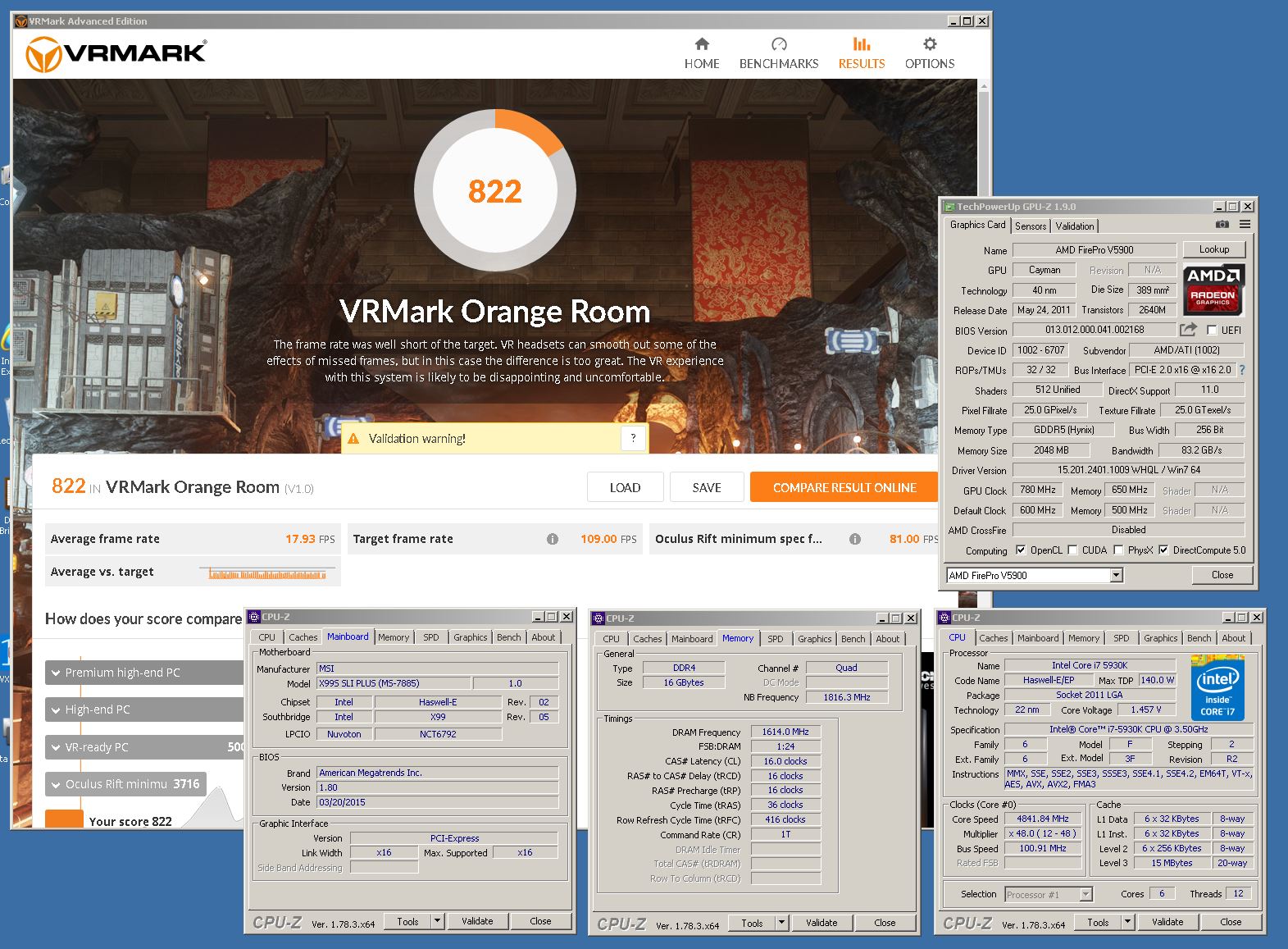The image size is (1288, 949).
Task: Expand the Oculus Rift minimum comparison row
Action: point(125,784)
